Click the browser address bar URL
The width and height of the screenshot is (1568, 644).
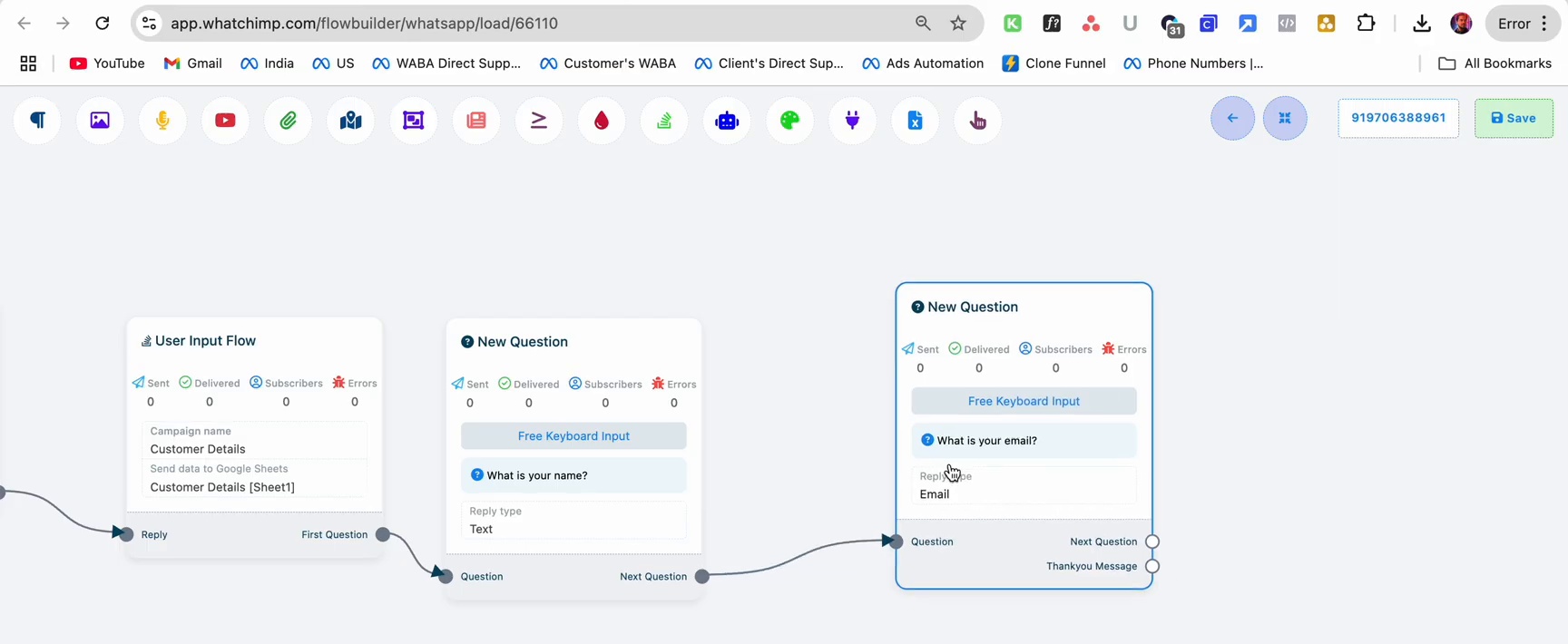pos(364,24)
